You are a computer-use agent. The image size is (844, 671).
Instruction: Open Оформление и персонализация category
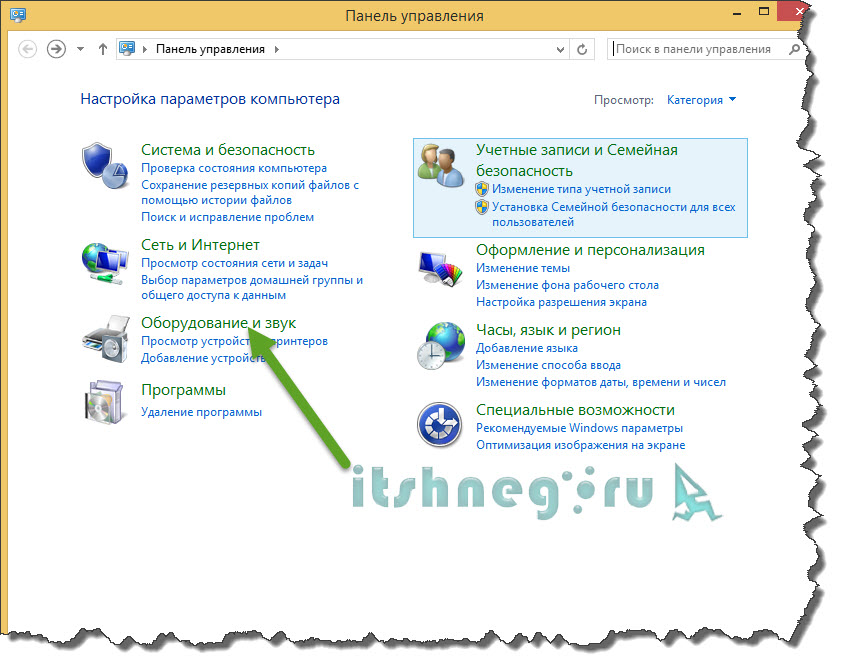[590, 250]
